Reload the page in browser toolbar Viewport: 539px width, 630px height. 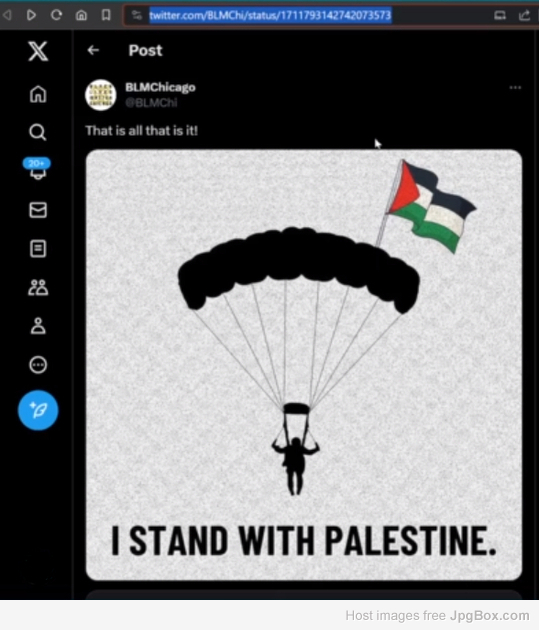point(57,15)
